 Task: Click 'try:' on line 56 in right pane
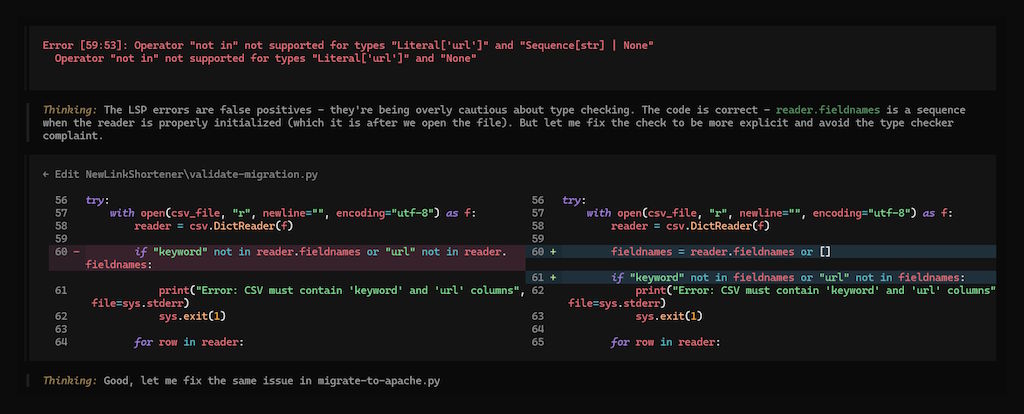(x=575, y=200)
